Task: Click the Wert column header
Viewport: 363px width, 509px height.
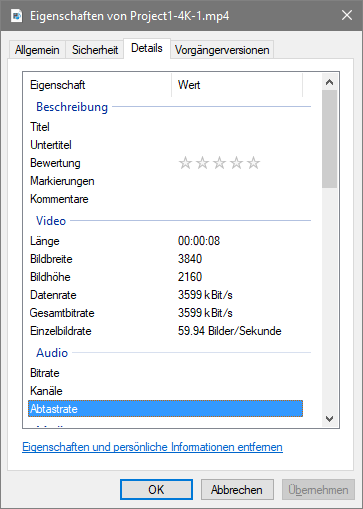Action: 237,85
